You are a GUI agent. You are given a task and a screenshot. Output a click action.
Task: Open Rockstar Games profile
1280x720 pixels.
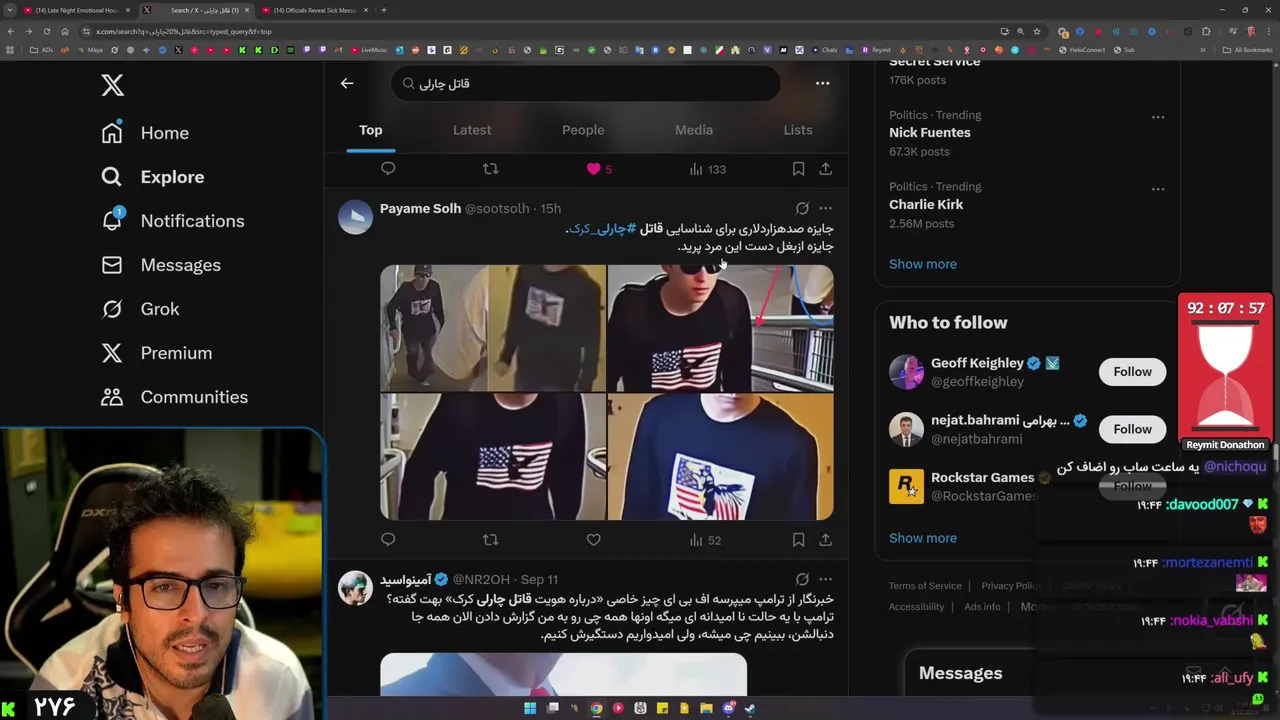[982, 478]
